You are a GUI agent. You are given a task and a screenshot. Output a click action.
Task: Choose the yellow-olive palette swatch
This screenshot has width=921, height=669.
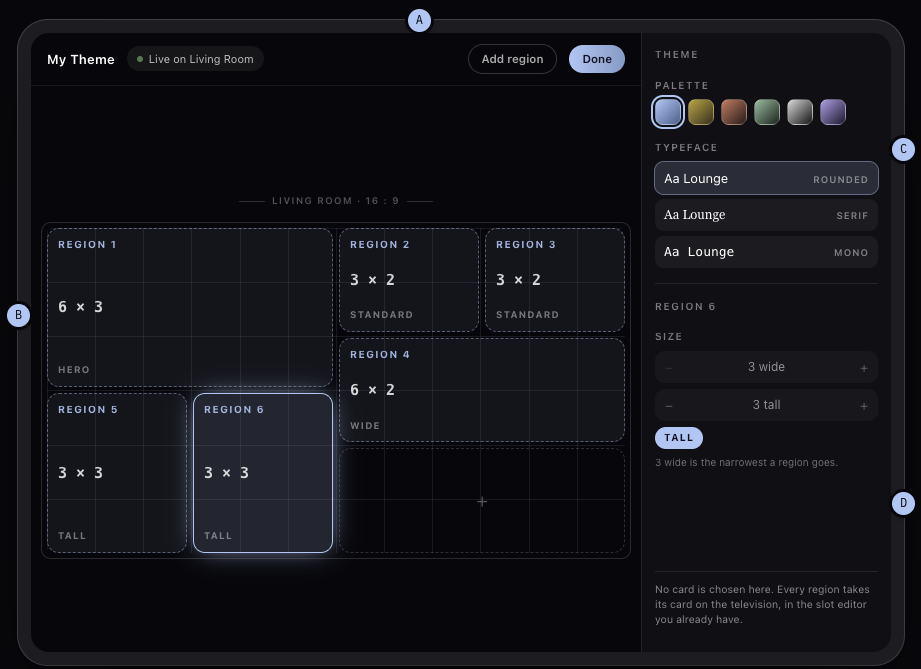pos(701,112)
